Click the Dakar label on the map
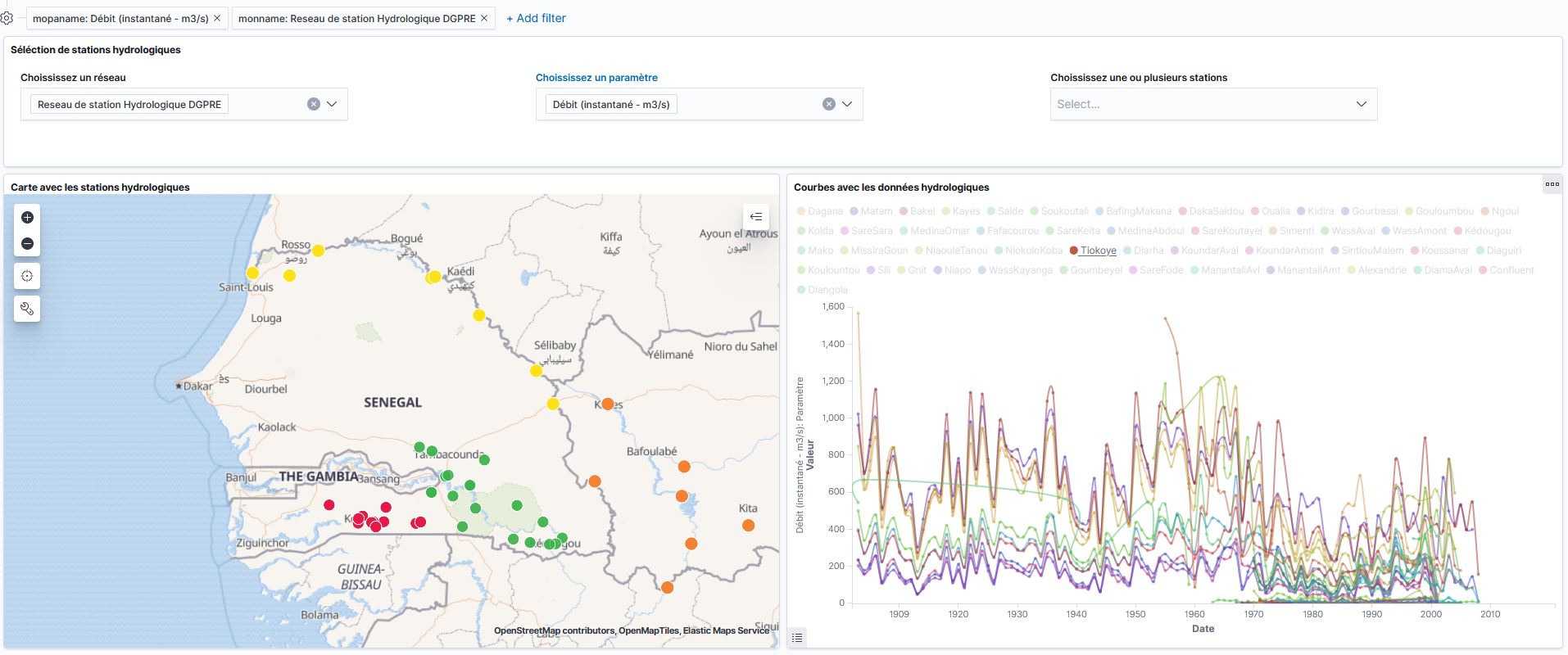The image size is (1568, 655). [197, 386]
